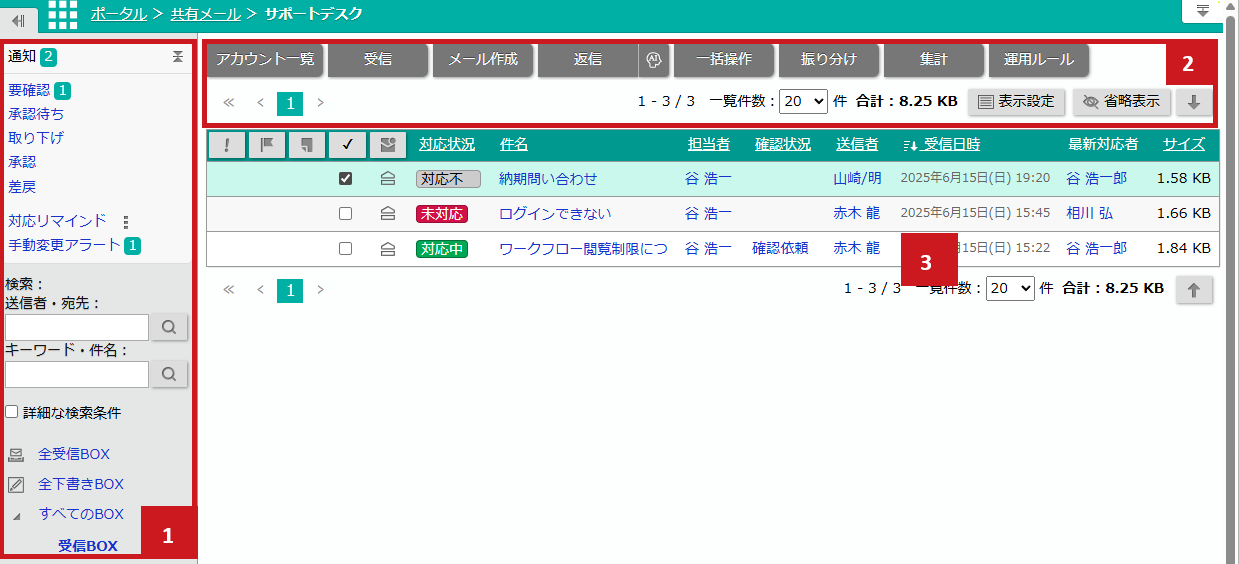The height and width of the screenshot is (564, 1239).
Task: Click the importance exclamation column icon
Action: (227, 146)
